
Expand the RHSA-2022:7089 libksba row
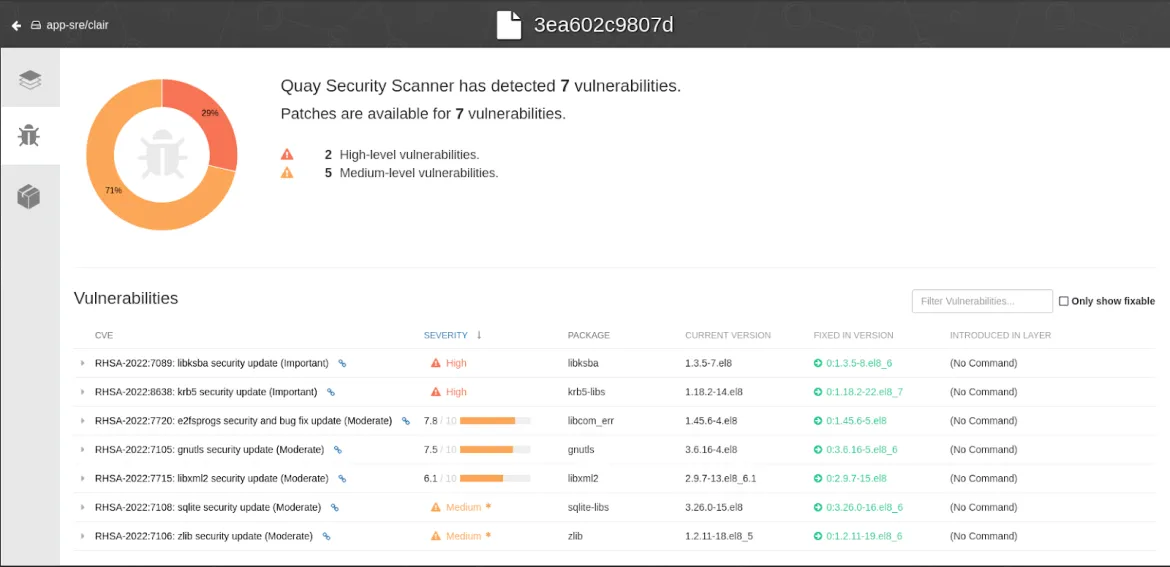(83, 364)
